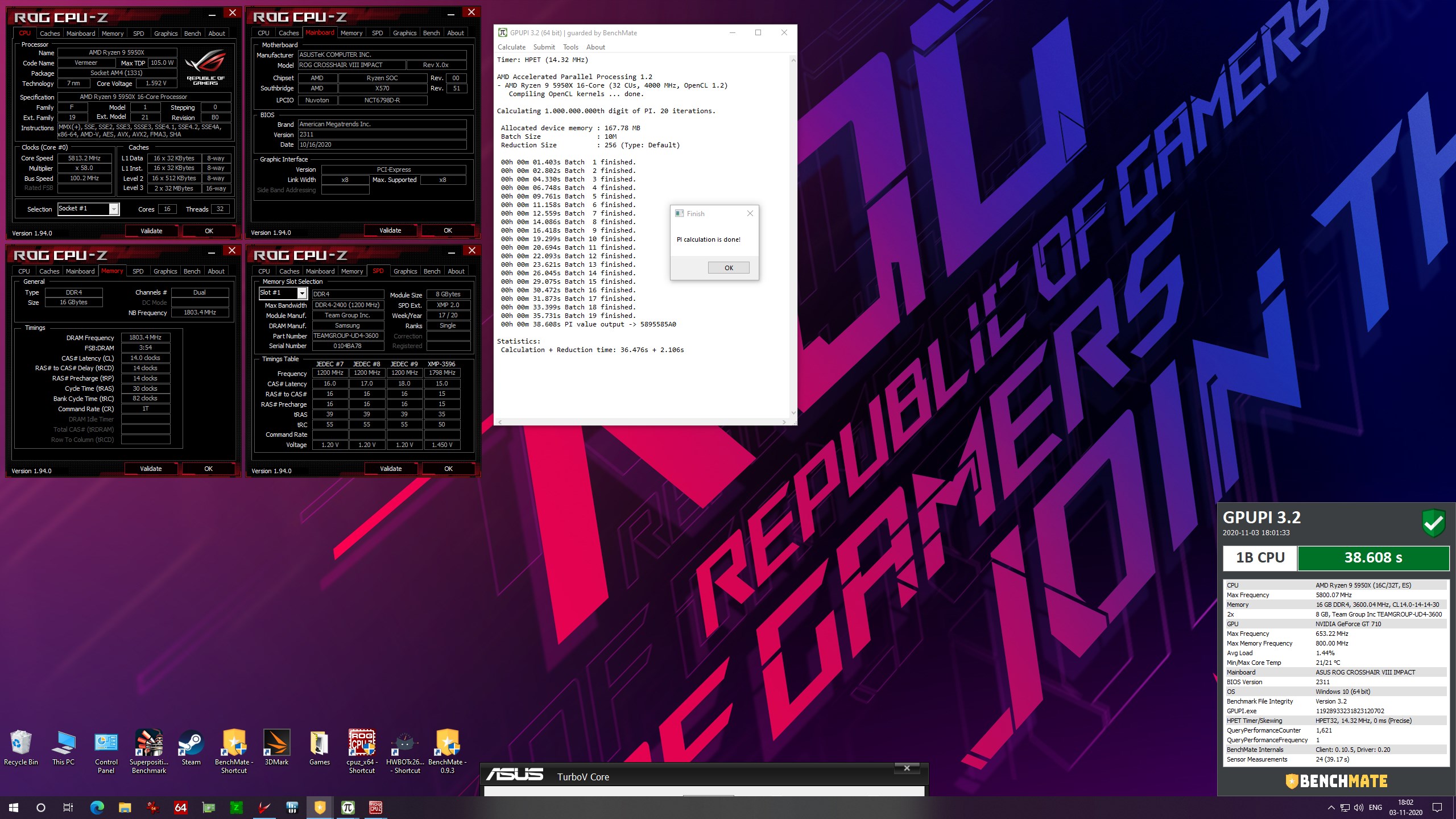Open Cortana search circle in taskbar

(40, 807)
